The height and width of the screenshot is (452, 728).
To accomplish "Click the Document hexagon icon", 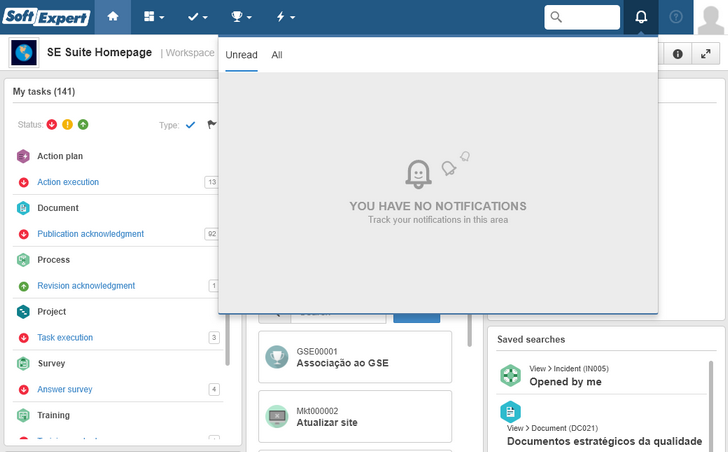I will (x=23, y=208).
